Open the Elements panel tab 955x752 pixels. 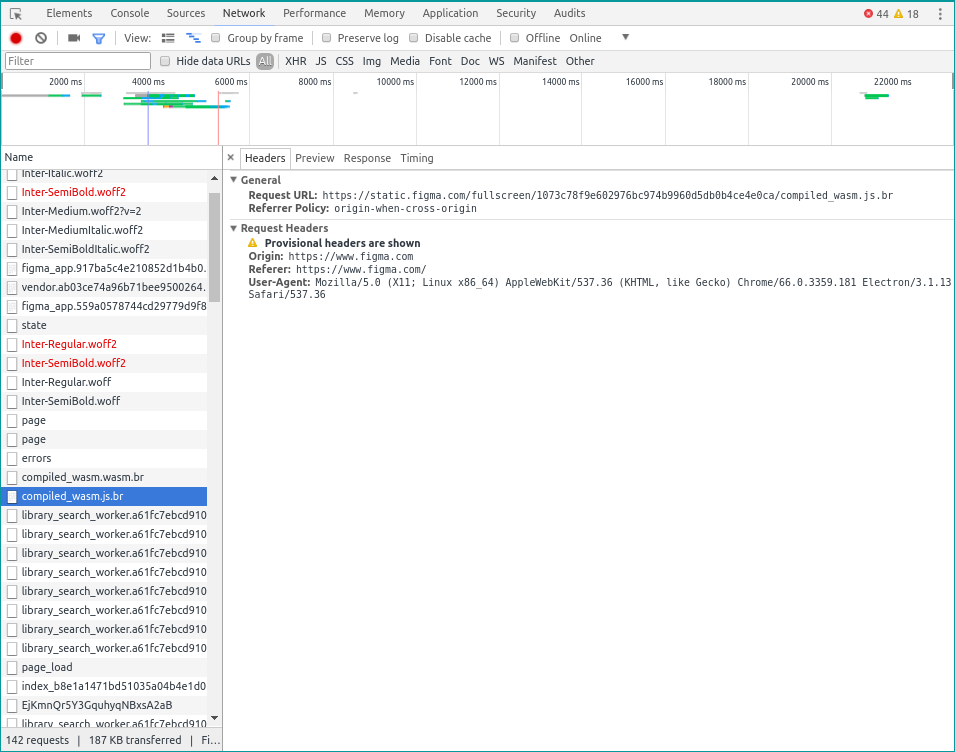[69, 13]
